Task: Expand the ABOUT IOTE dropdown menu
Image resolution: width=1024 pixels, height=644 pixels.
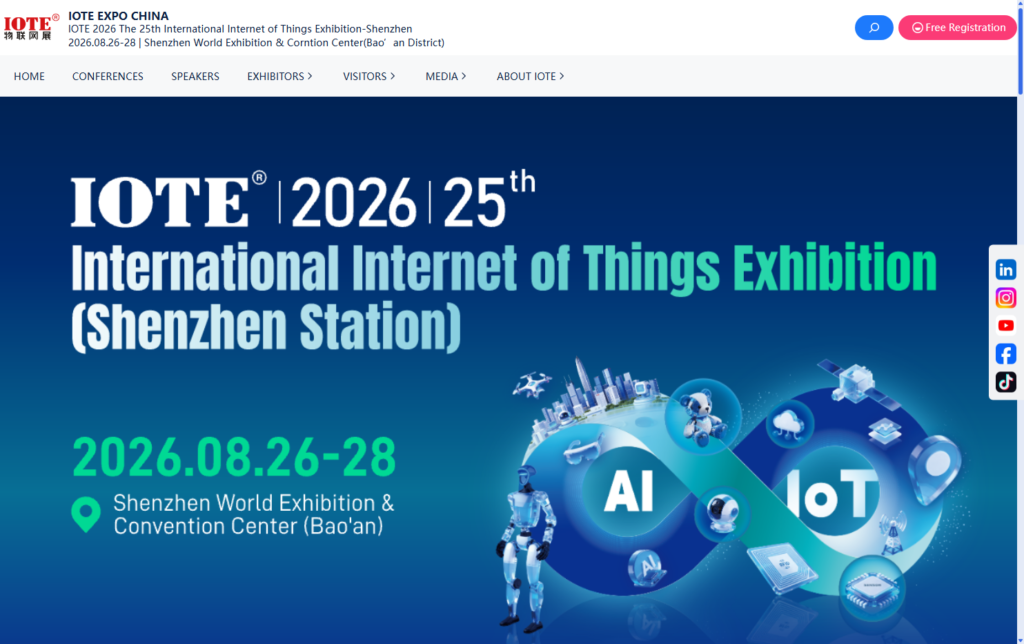Action: pos(530,76)
